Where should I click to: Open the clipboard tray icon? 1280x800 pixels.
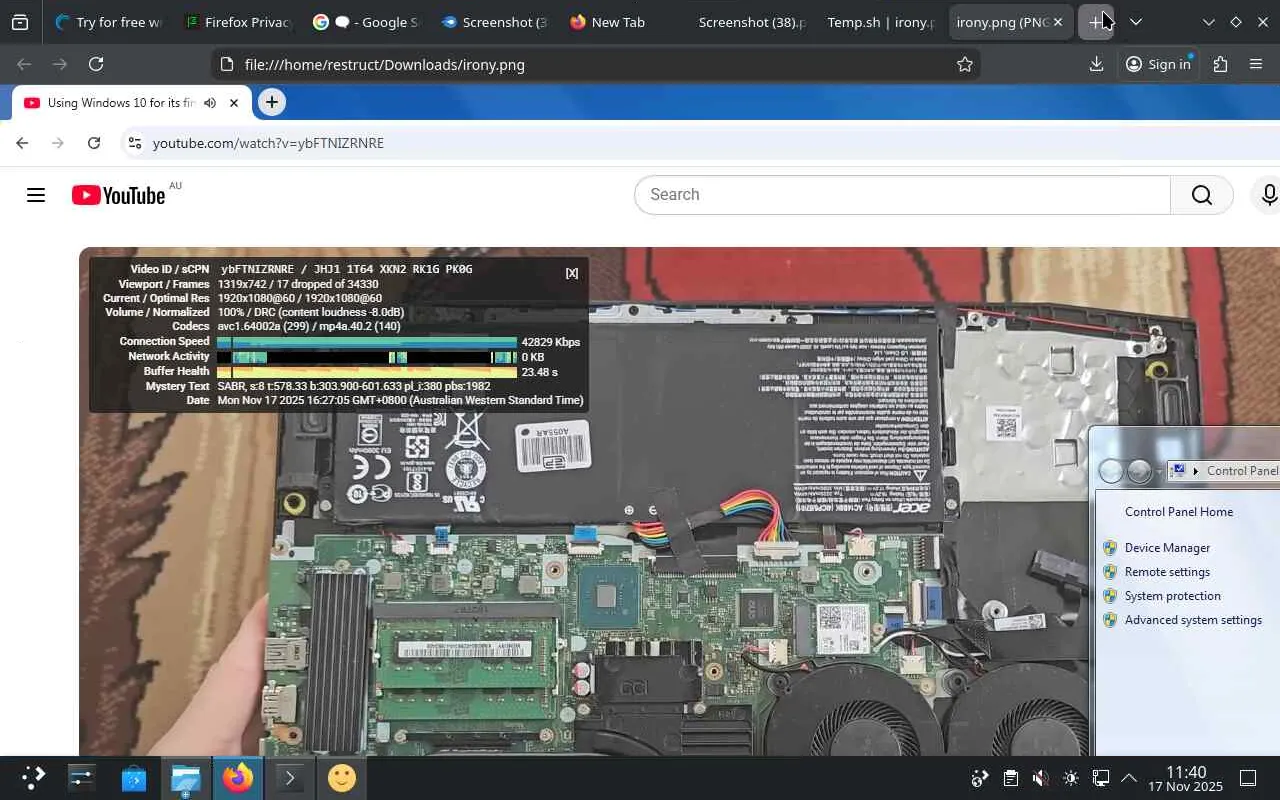[1010, 778]
